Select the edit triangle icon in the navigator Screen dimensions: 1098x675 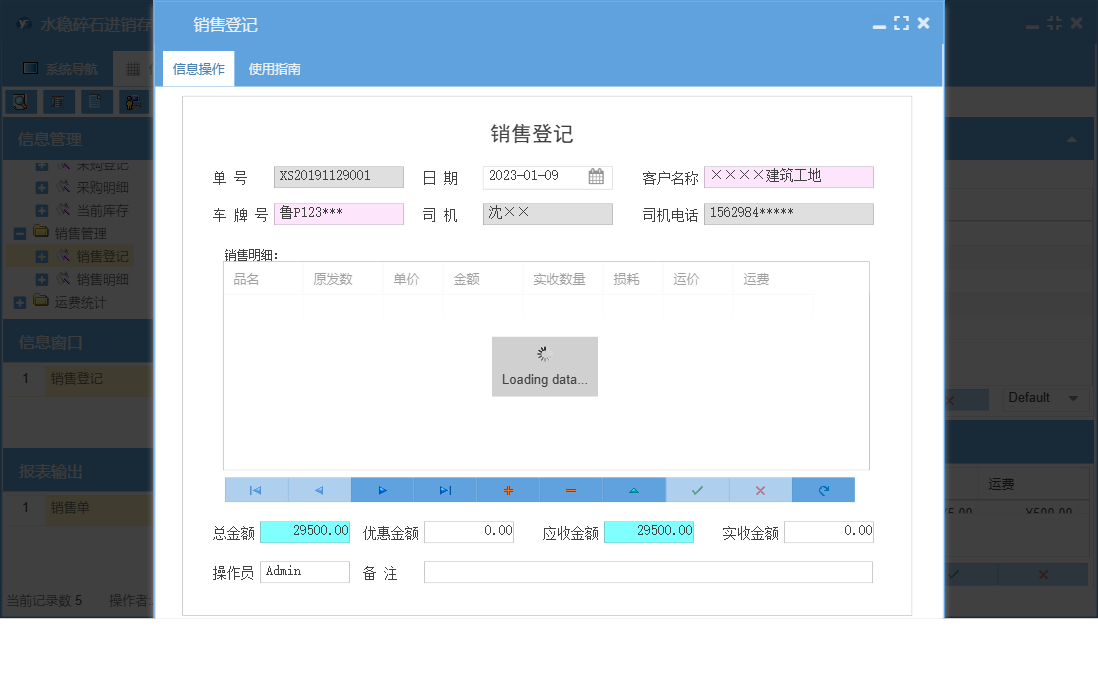click(x=634, y=489)
